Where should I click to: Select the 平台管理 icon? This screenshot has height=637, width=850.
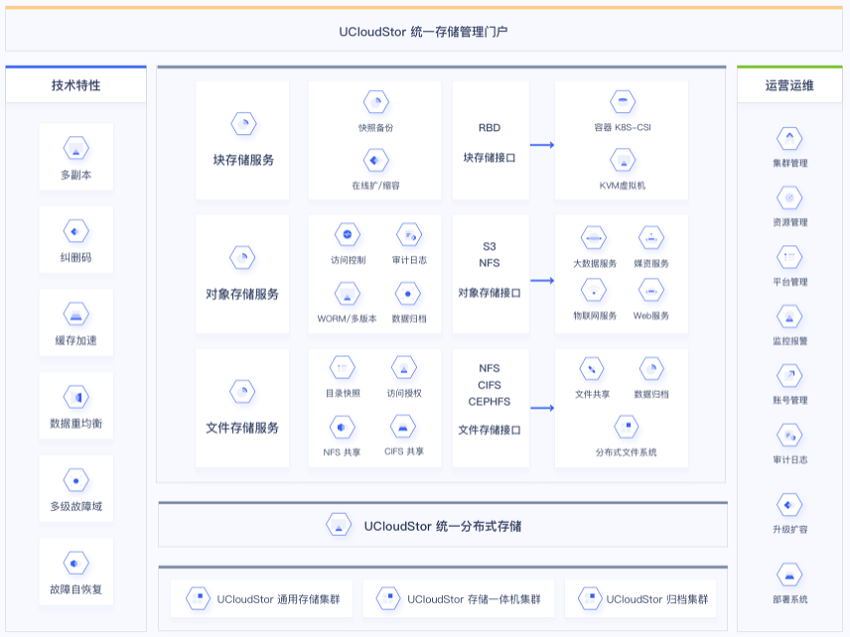789,257
